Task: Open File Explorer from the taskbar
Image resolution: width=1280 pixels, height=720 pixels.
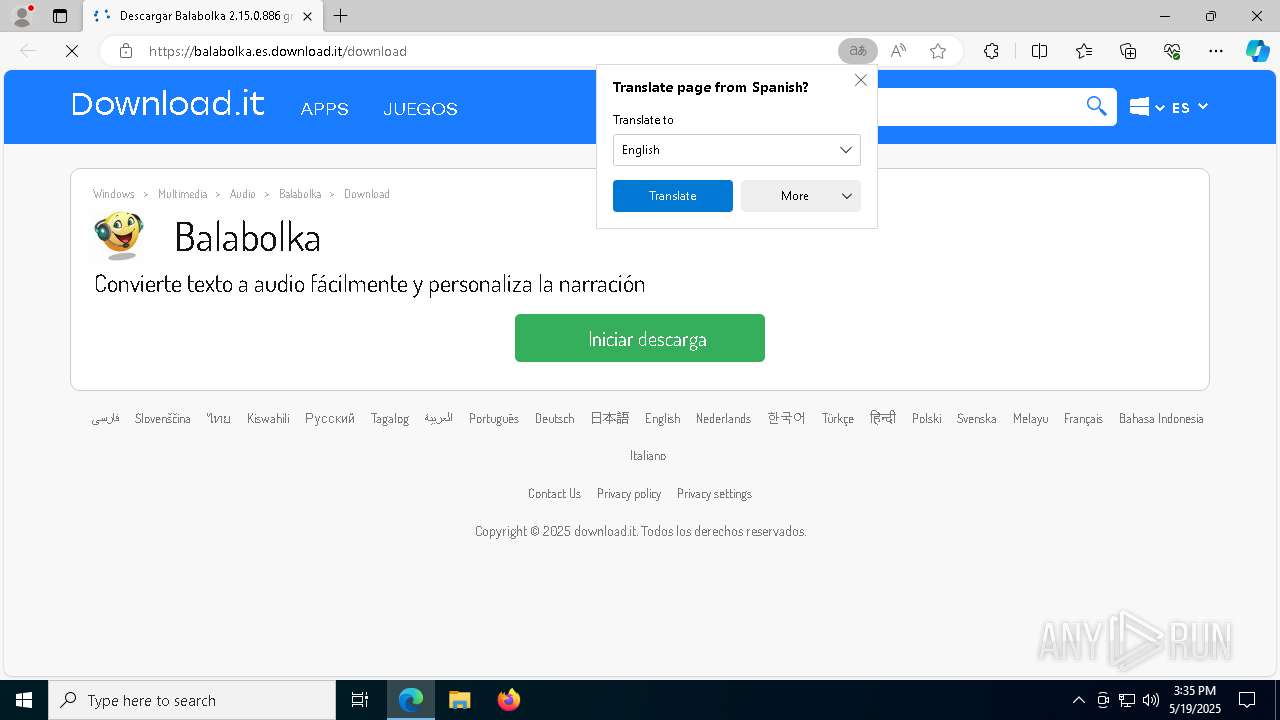Action: coord(460,700)
